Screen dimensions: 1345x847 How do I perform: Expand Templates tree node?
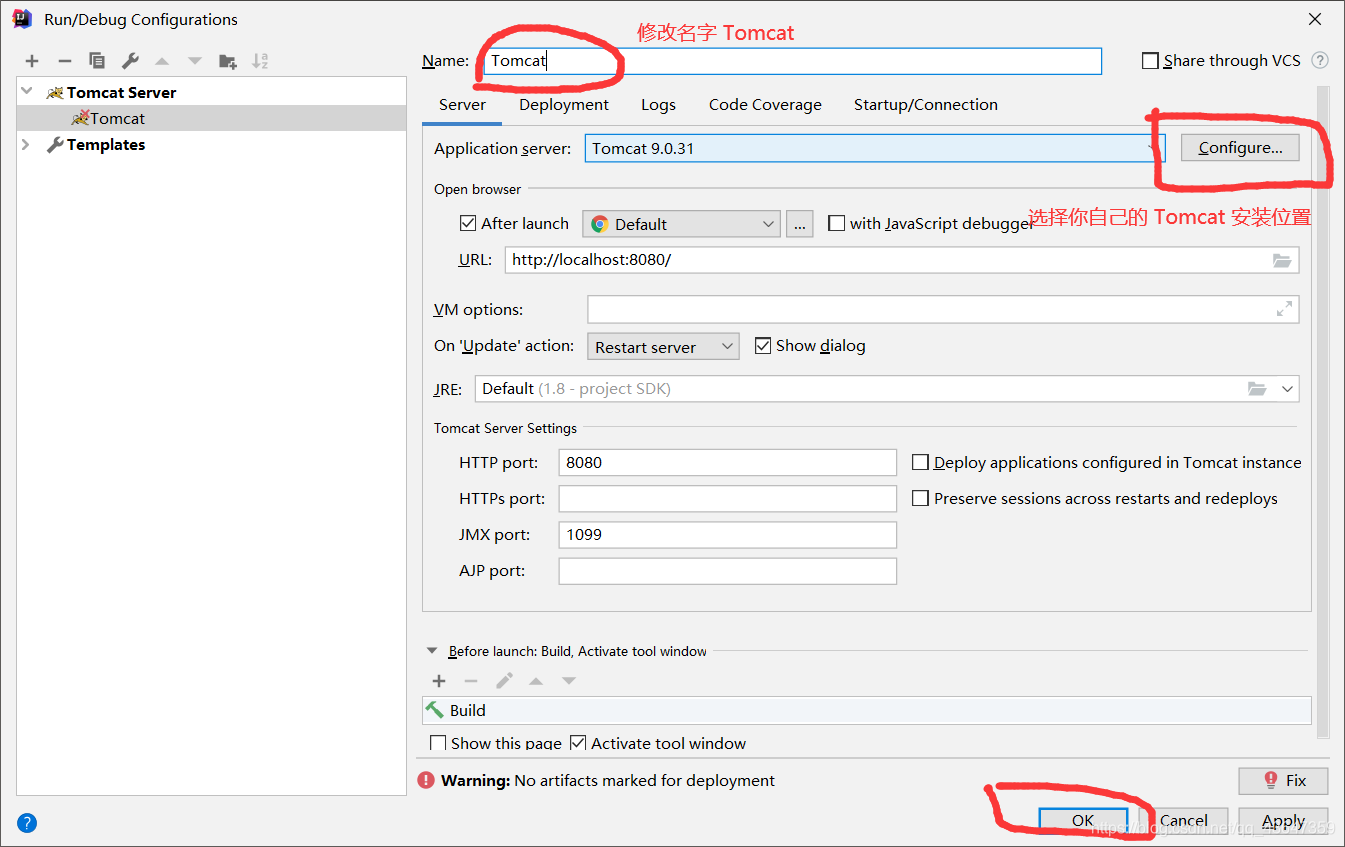point(26,145)
